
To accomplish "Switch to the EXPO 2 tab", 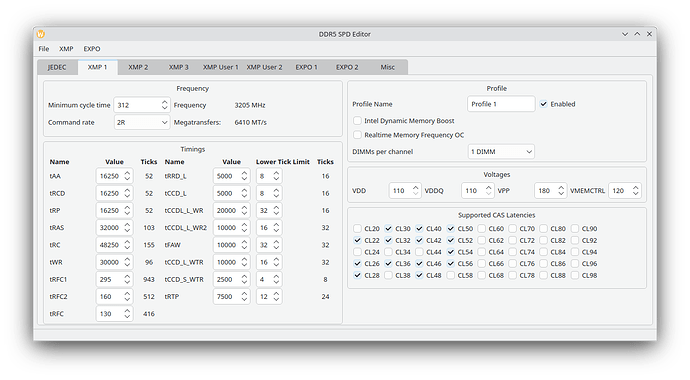I will point(347,67).
